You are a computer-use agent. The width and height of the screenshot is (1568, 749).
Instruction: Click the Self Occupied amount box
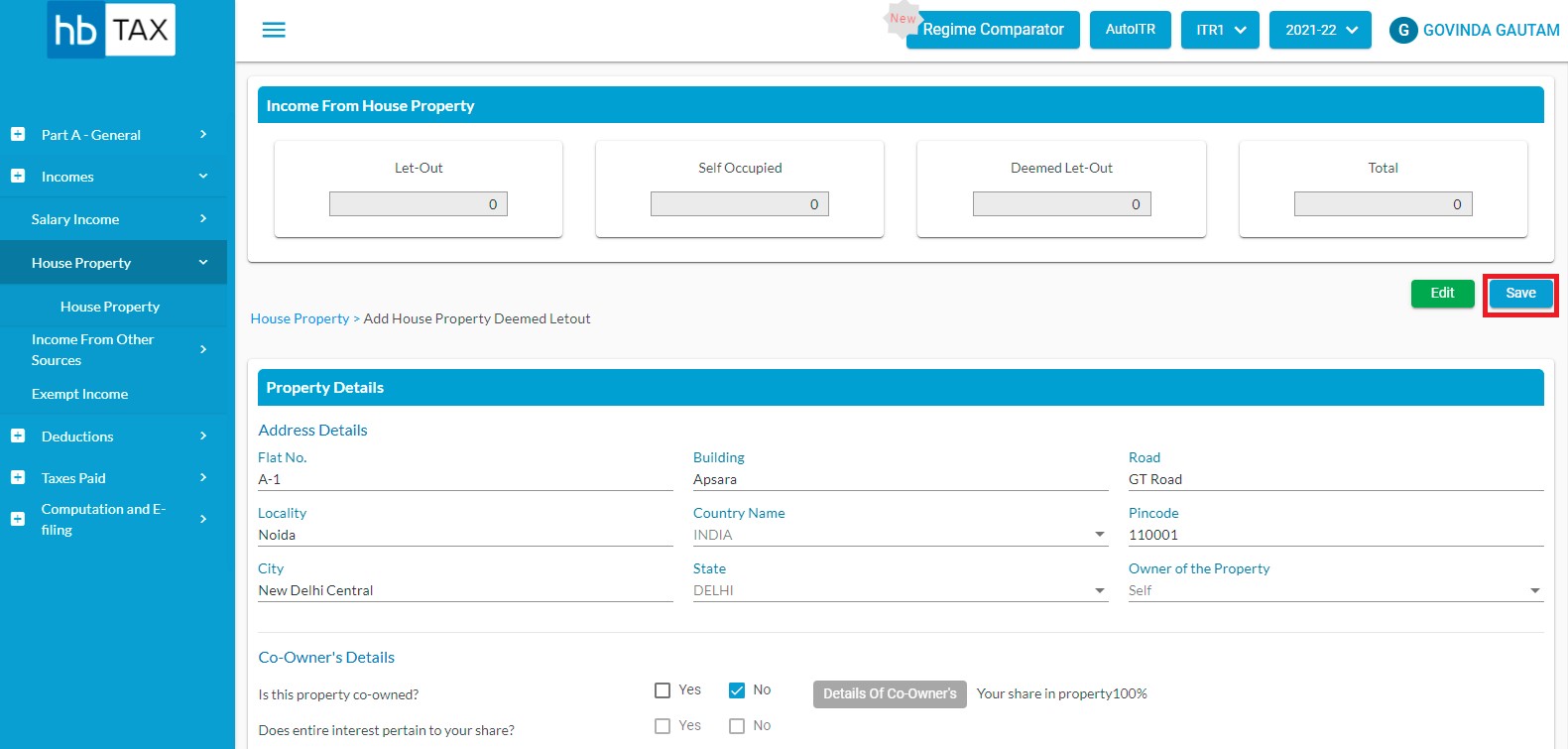click(740, 203)
